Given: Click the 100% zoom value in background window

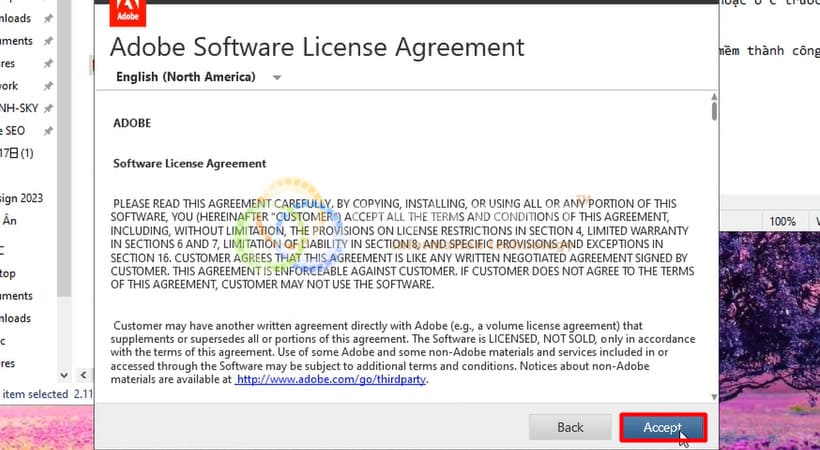Looking at the screenshot, I should tap(782, 221).
